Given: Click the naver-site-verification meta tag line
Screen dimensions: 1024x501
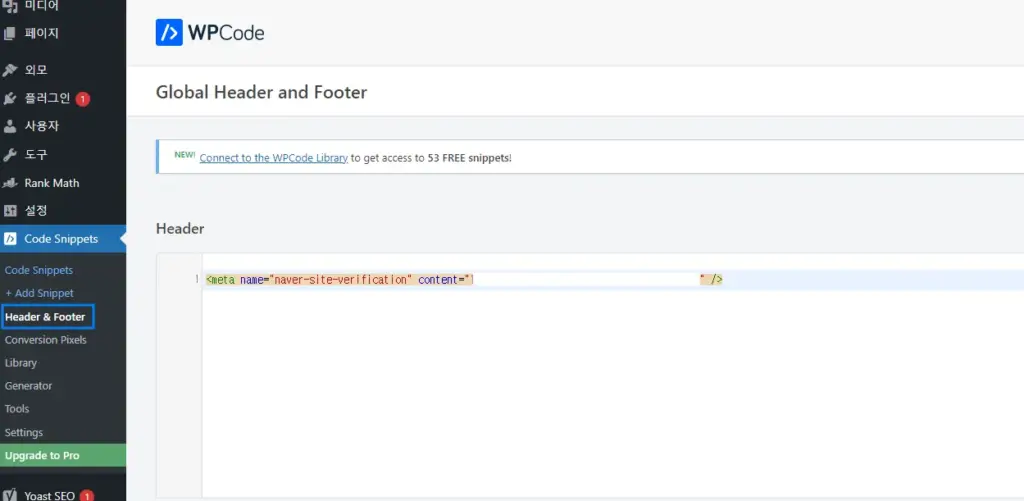Looking at the screenshot, I should (464, 280).
